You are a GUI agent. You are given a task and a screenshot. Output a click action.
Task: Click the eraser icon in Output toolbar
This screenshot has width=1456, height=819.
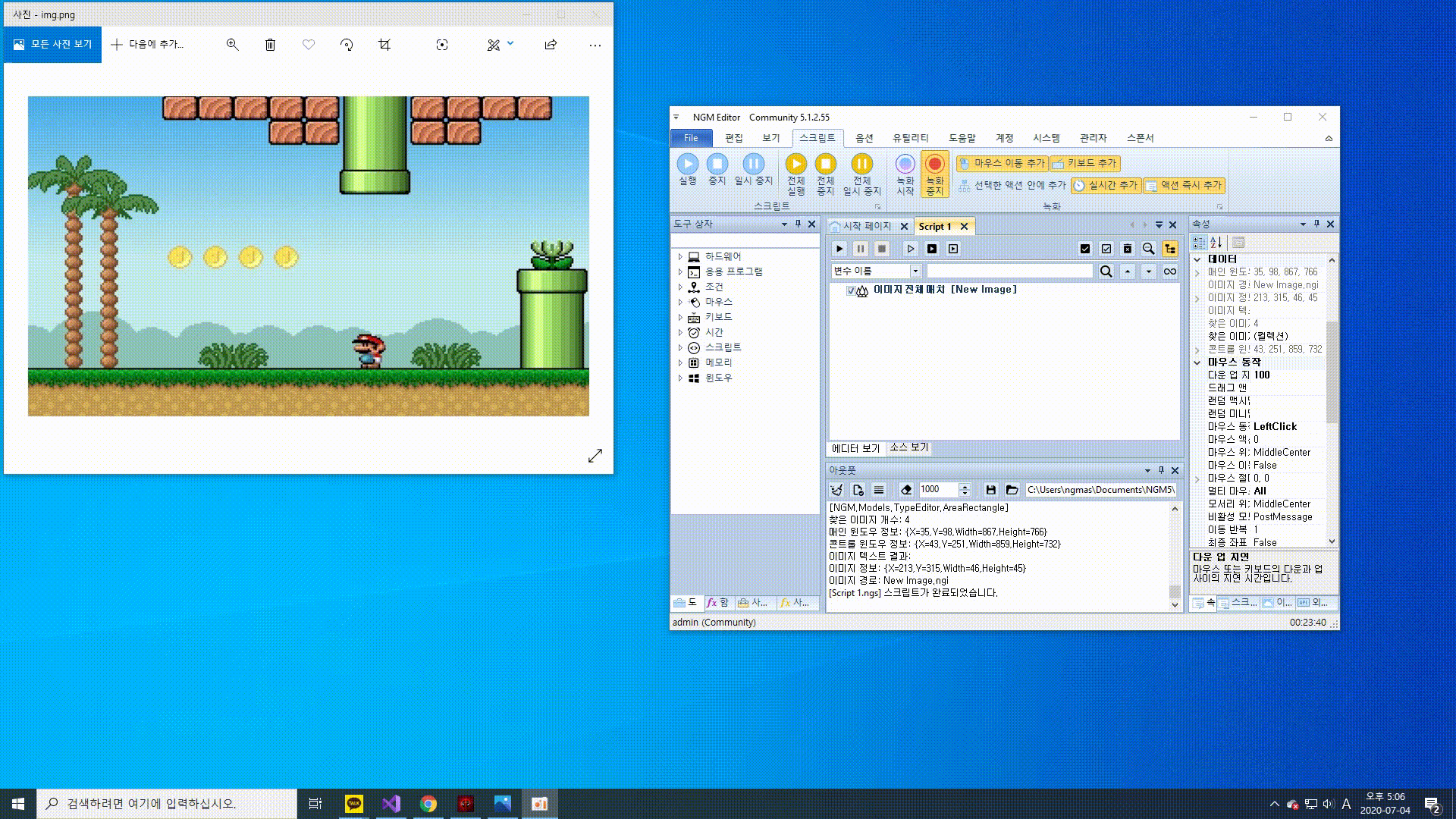905,490
